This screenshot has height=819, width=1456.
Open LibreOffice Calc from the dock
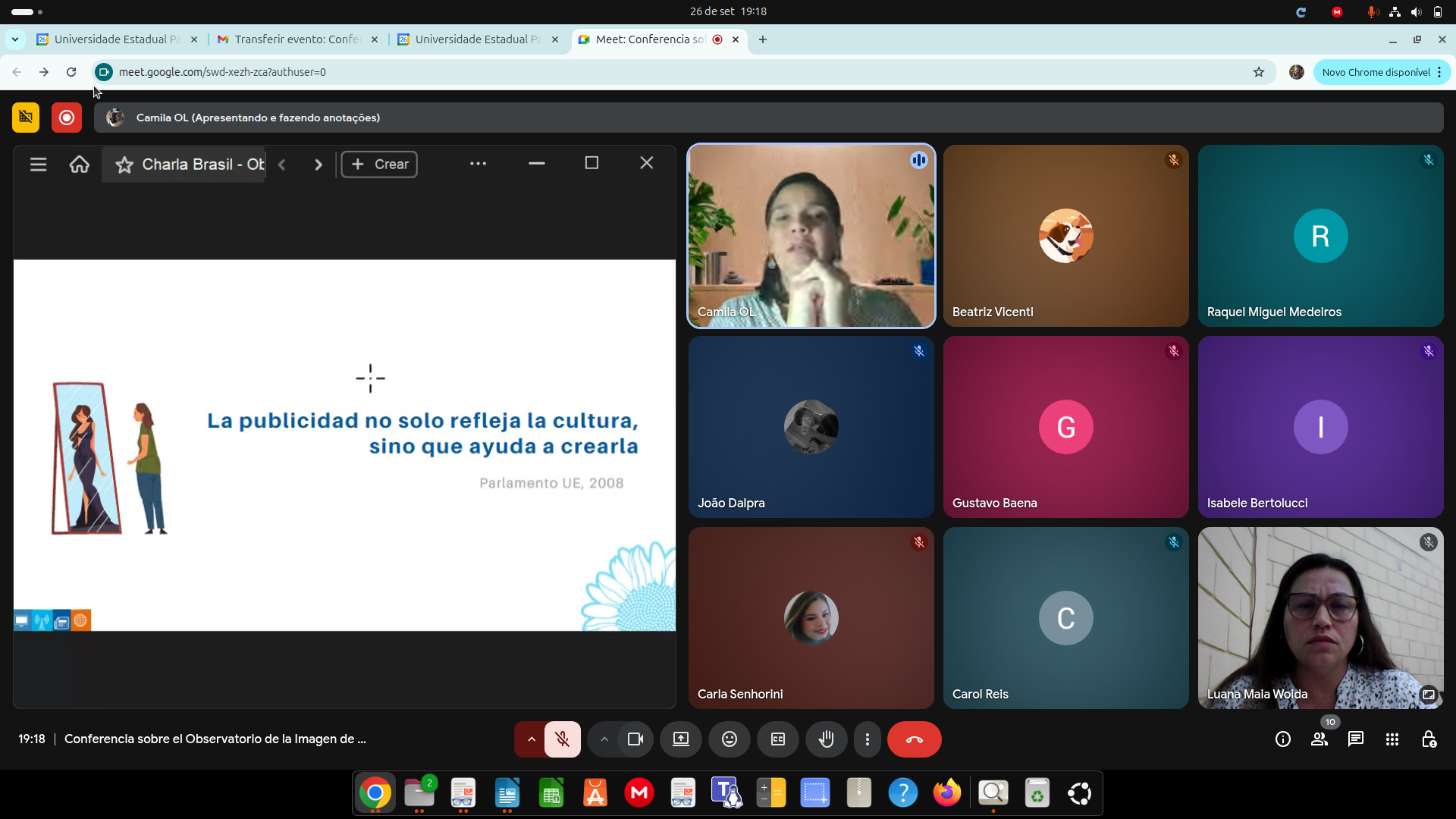[551, 793]
